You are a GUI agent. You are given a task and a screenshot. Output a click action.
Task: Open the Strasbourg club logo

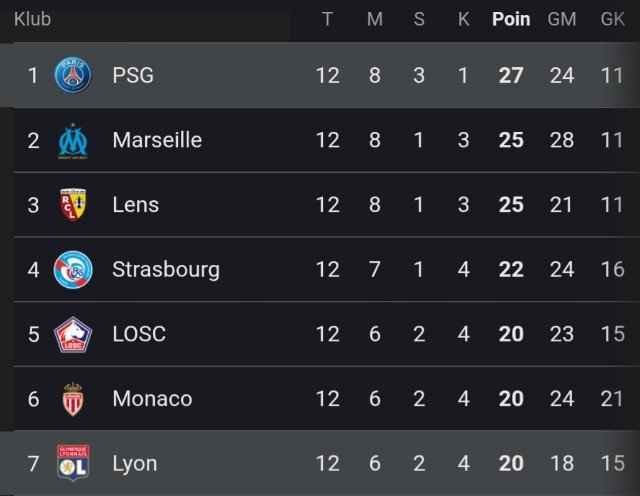click(72, 270)
